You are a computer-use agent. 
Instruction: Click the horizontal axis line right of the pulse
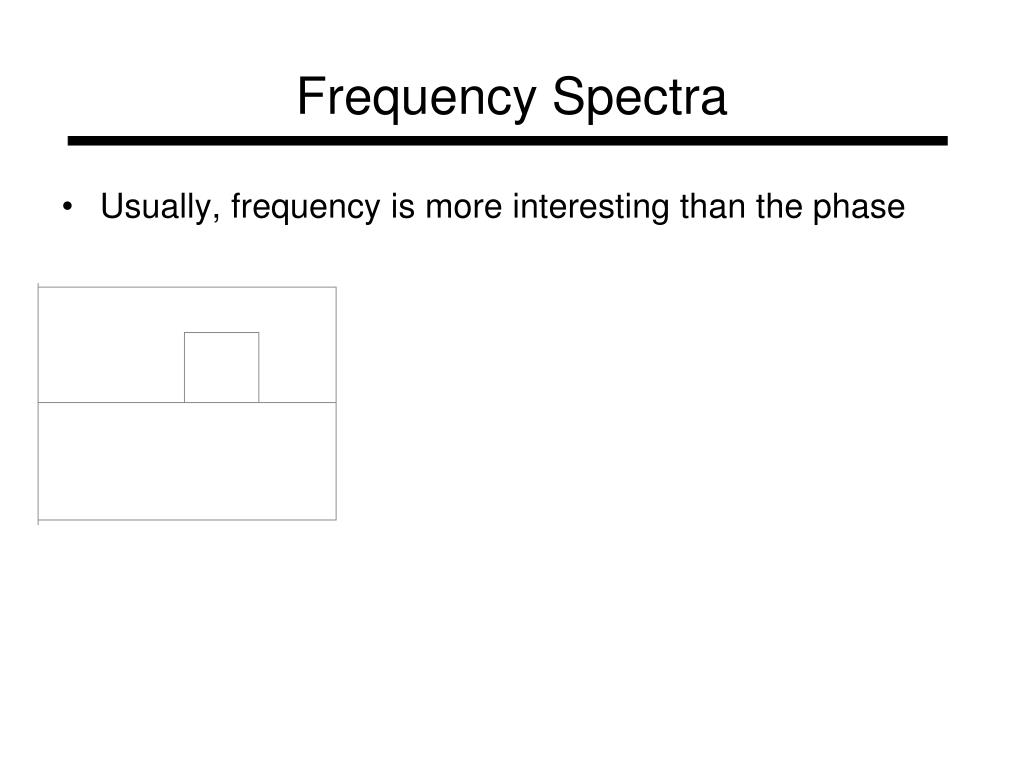(297, 402)
